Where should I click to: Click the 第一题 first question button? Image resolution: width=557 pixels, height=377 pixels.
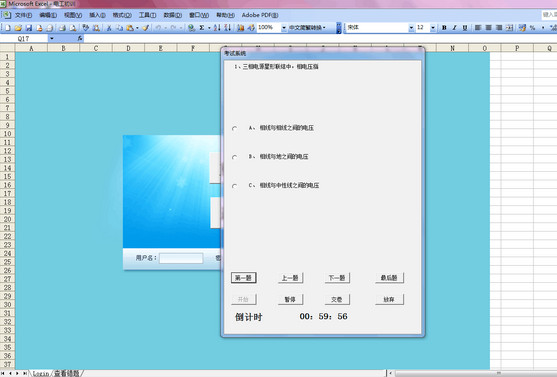point(244,278)
